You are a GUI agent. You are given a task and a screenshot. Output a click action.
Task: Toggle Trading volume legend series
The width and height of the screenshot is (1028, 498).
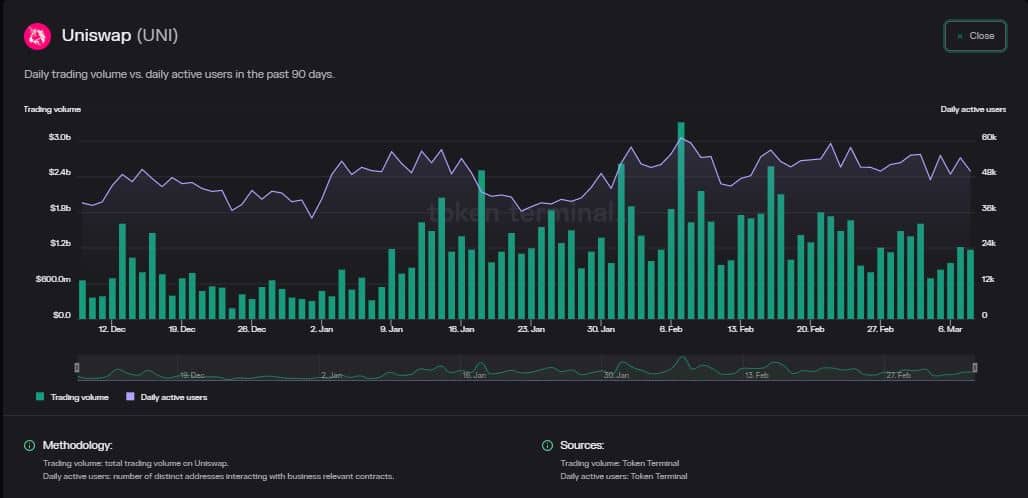(x=73, y=397)
